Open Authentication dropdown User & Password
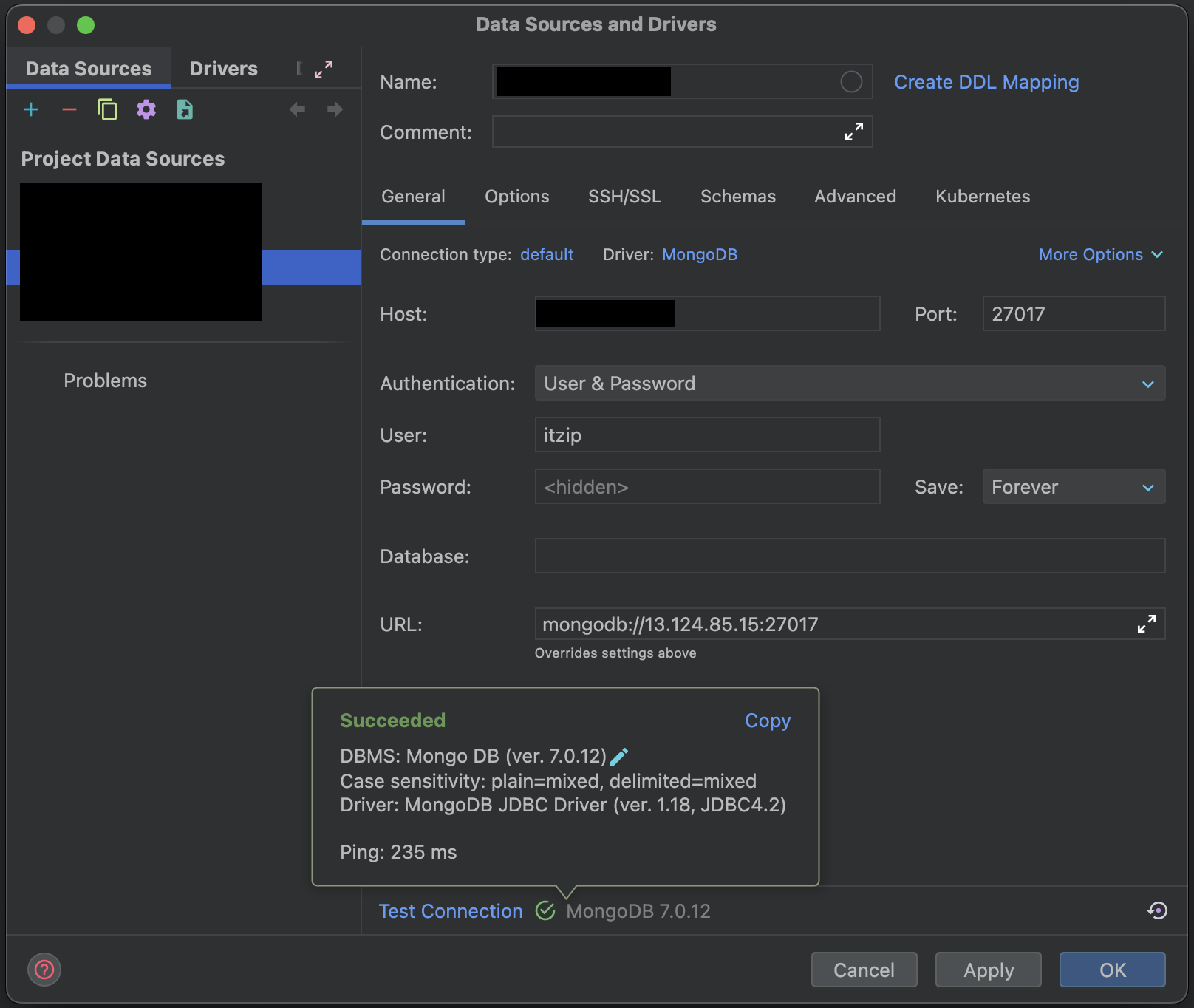 (x=850, y=384)
